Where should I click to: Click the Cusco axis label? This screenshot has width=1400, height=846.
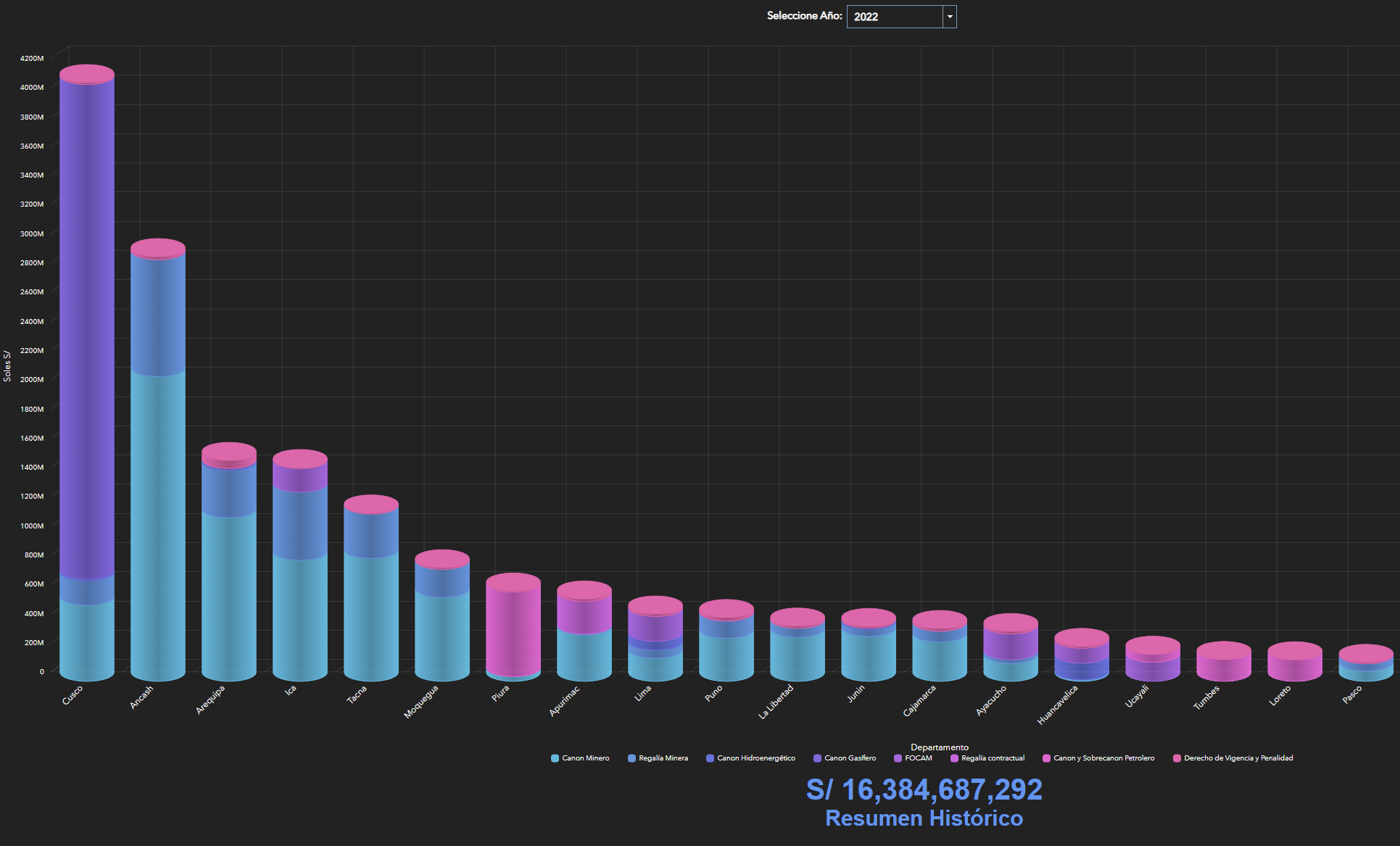click(x=73, y=695)
